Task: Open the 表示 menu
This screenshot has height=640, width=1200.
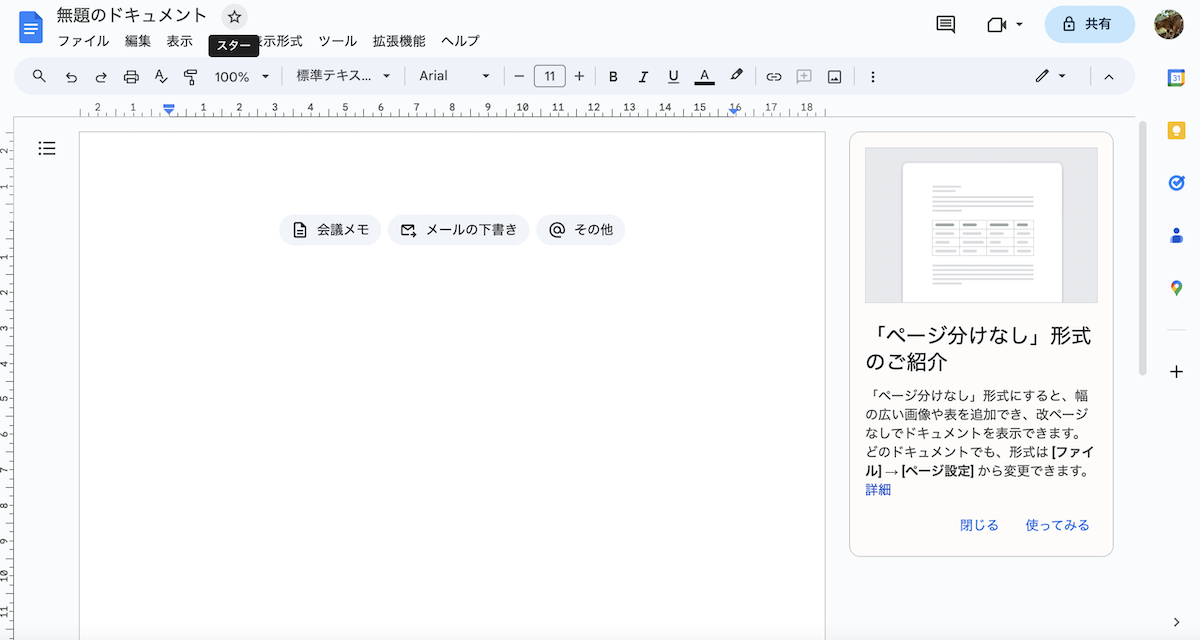Action: point(180,41)
